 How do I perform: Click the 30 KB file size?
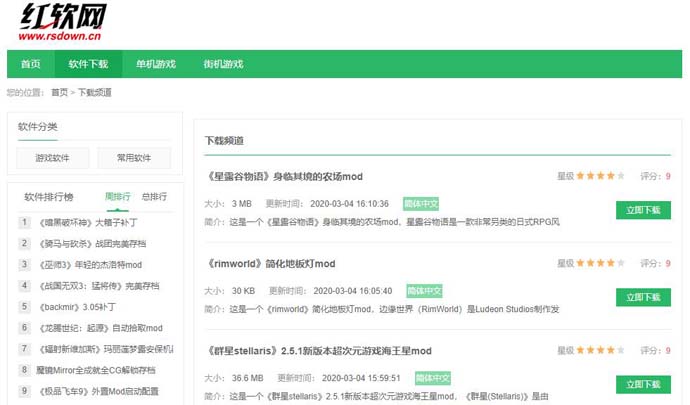click(x=243, y=291)
